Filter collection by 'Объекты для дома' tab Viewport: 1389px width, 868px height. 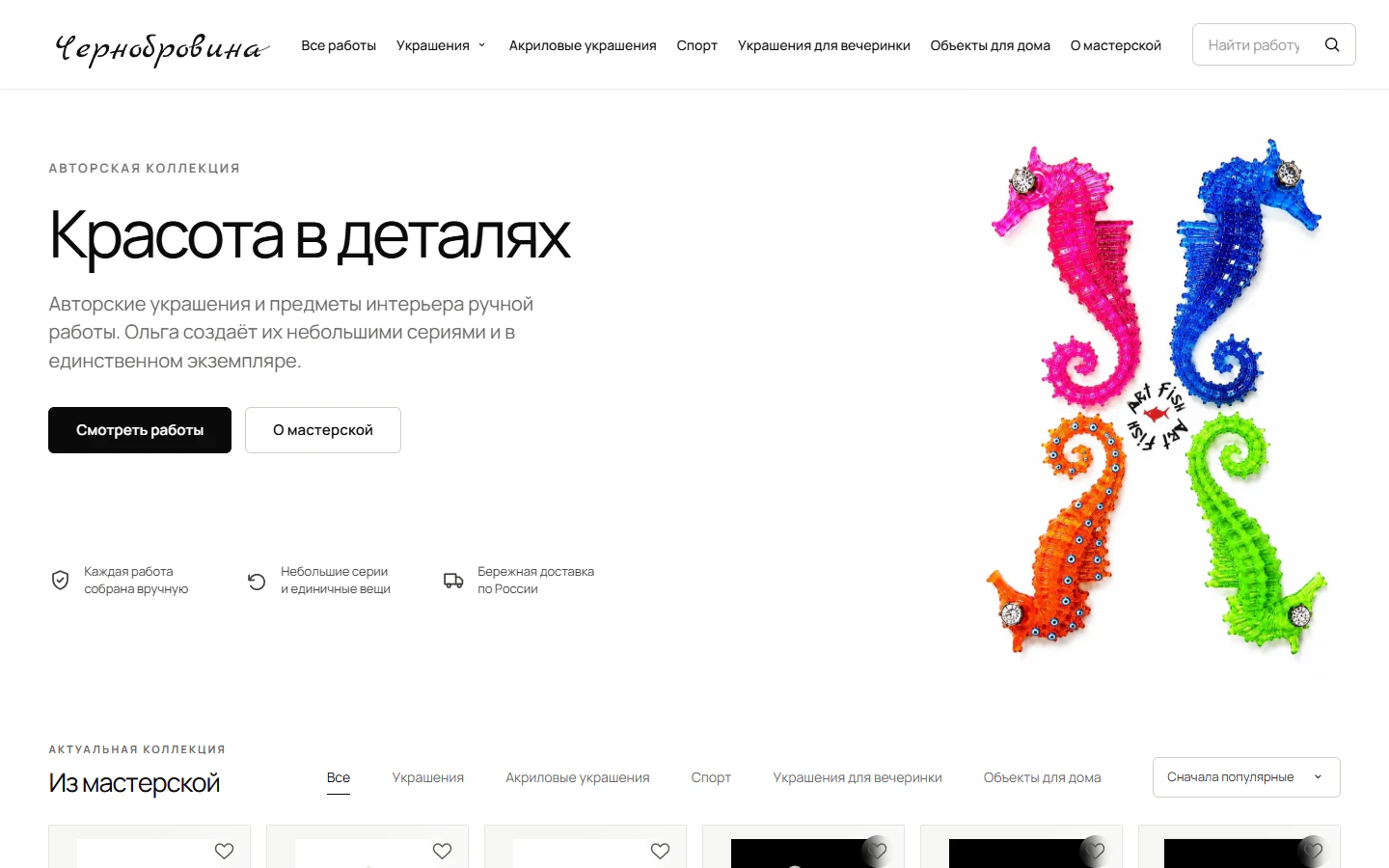(1042, 777)
